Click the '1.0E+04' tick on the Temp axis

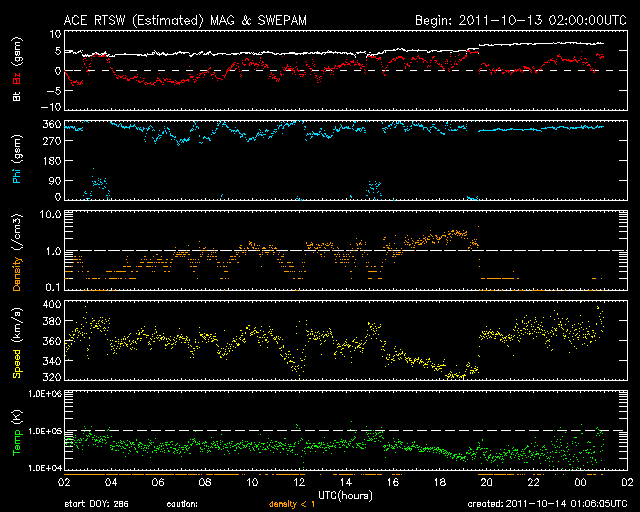coord(45,467)
